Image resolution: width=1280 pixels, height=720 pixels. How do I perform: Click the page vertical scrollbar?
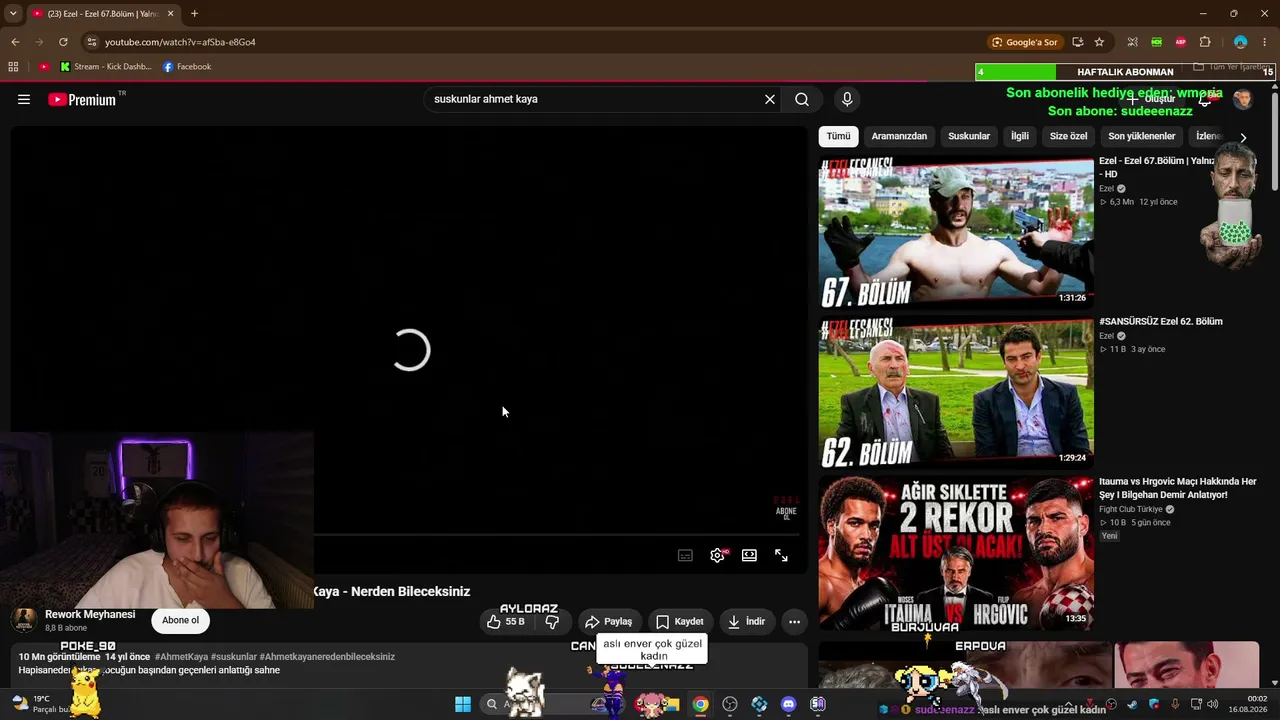click(x=1275, y=140)
